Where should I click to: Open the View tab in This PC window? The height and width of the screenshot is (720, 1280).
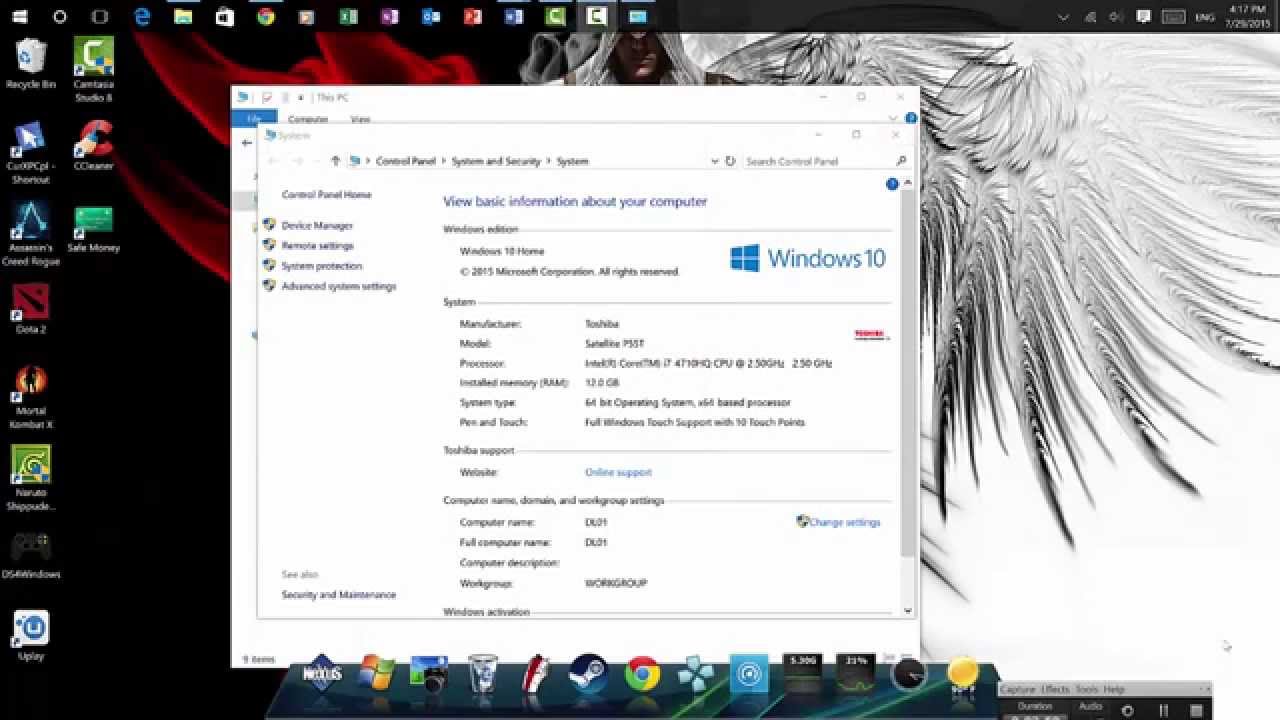click(x=360, y=119)
